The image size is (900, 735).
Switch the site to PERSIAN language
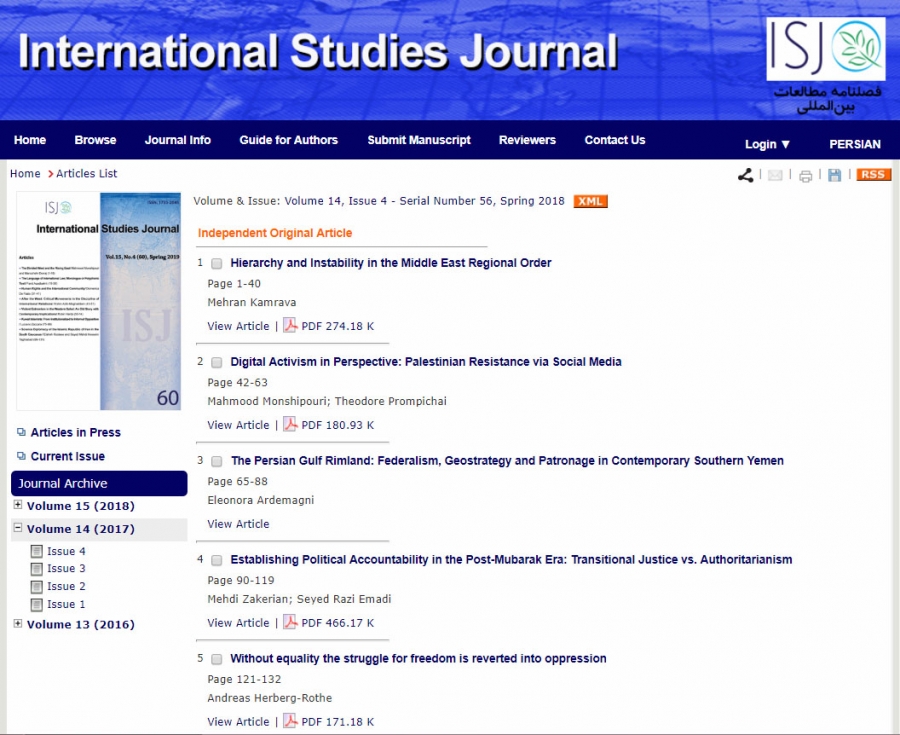coord(855,144)
